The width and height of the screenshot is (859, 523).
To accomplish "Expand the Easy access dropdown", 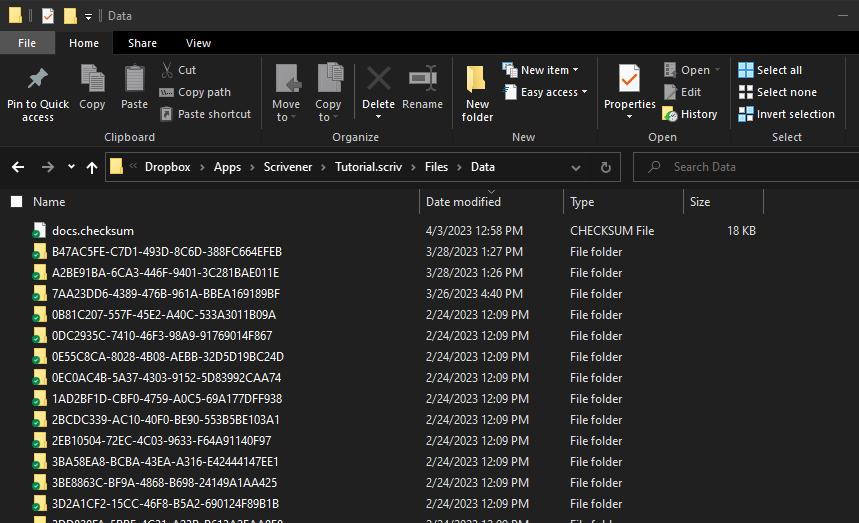I will pyautogui.click(x=548, y=92).
